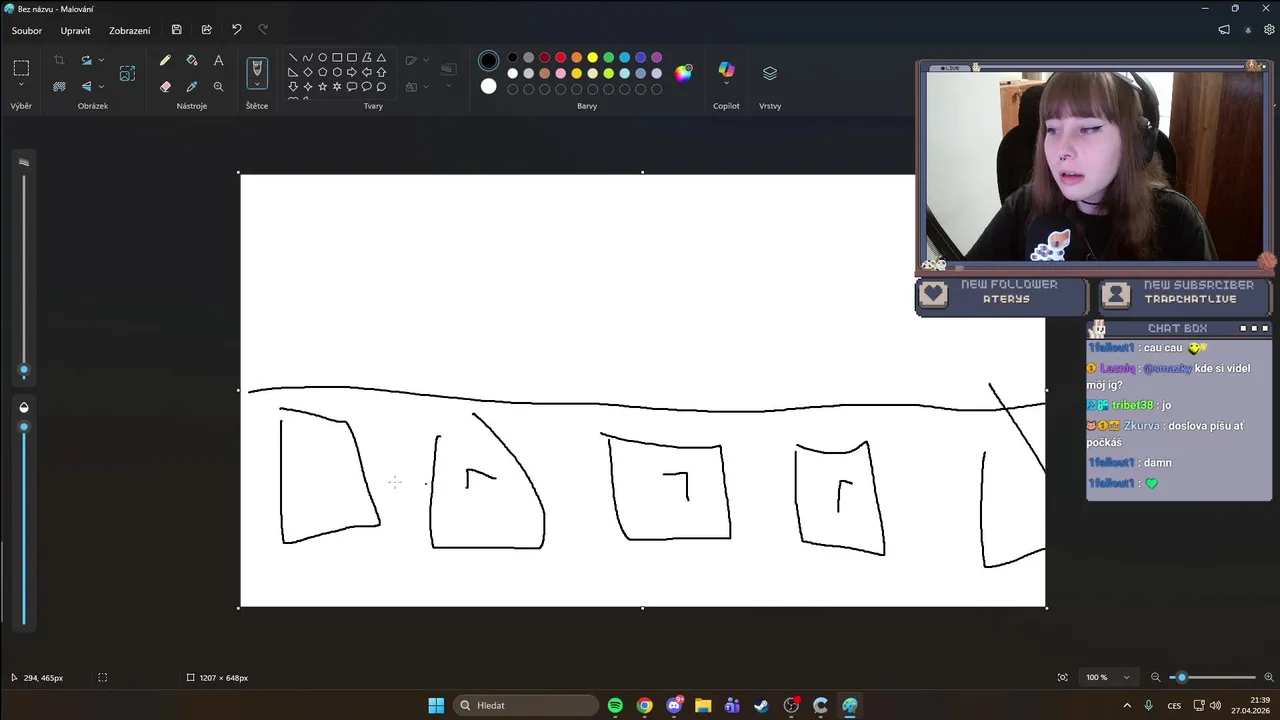This screenshot has height=720, width=1280.
Task: Click the rectangular selection tool icon
Action: [x=21, y=68]
